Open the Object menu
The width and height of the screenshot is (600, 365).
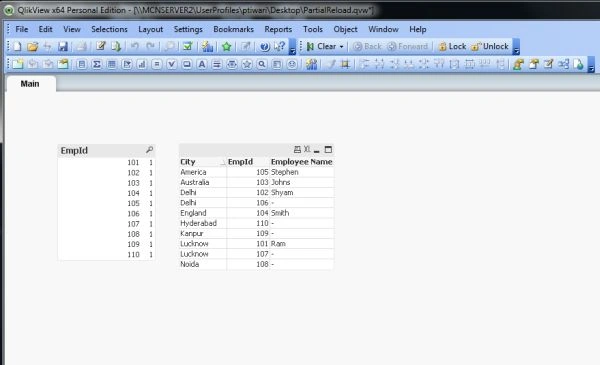coord(345,29)
